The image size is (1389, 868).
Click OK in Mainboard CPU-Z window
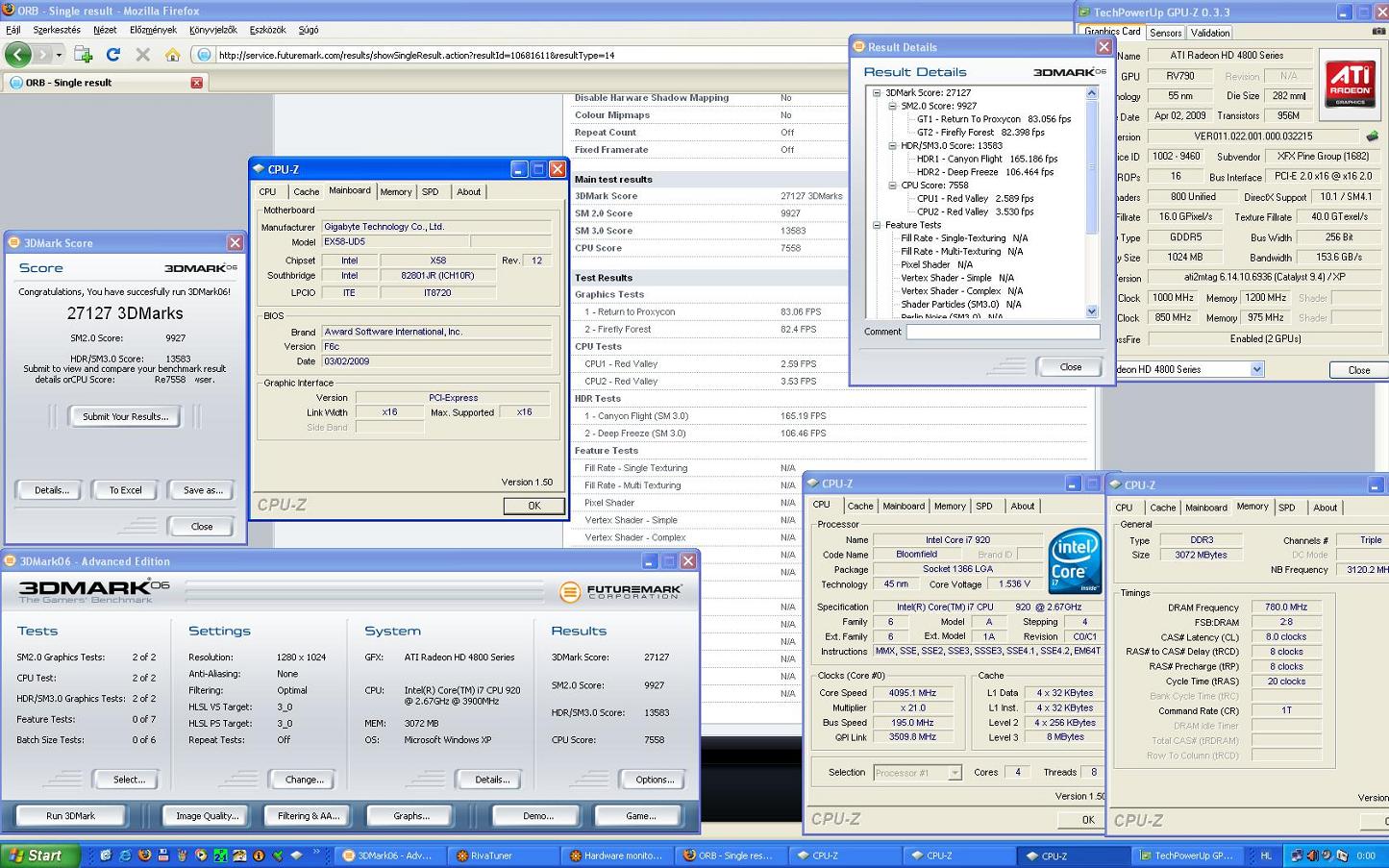pyautogui.click(x=533, y=506)
